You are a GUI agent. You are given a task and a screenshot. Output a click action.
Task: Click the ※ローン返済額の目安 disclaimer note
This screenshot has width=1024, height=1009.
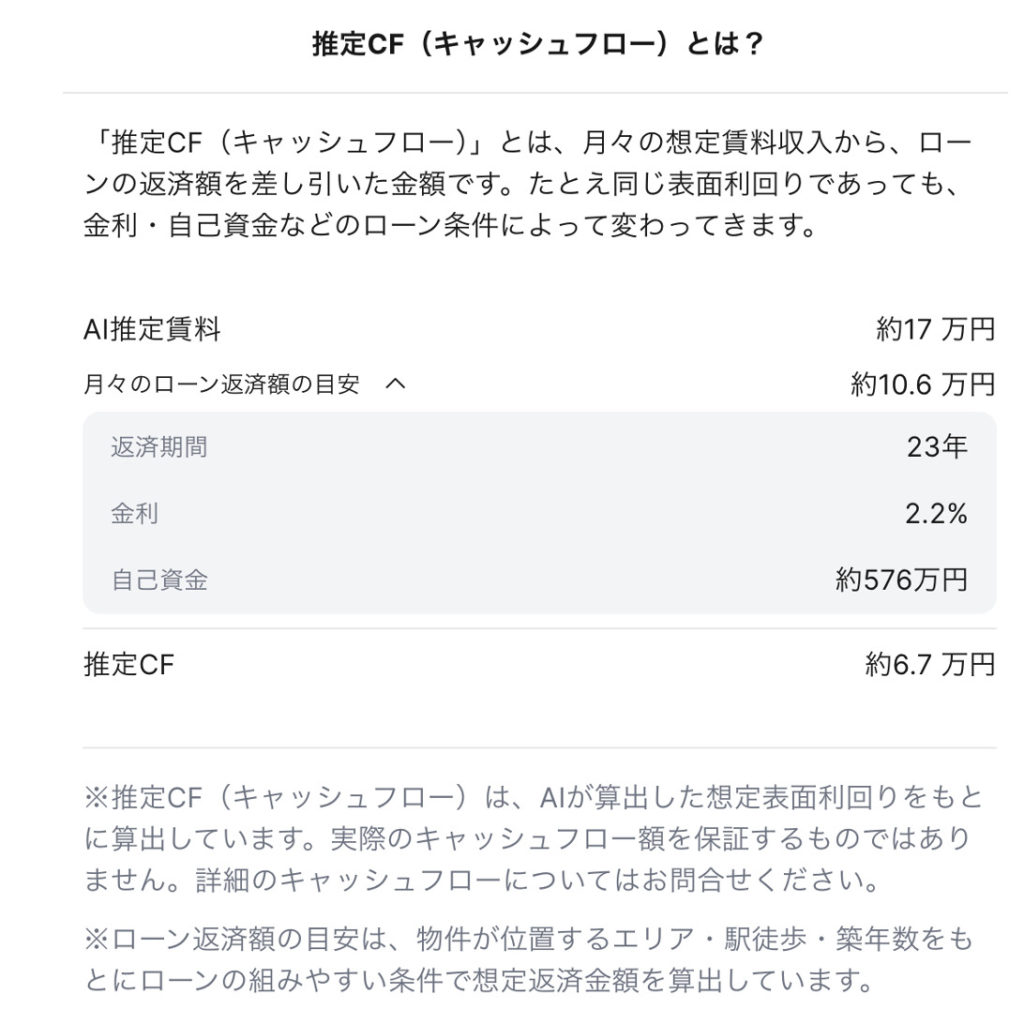pyautogui.click(x=529, y=960)
